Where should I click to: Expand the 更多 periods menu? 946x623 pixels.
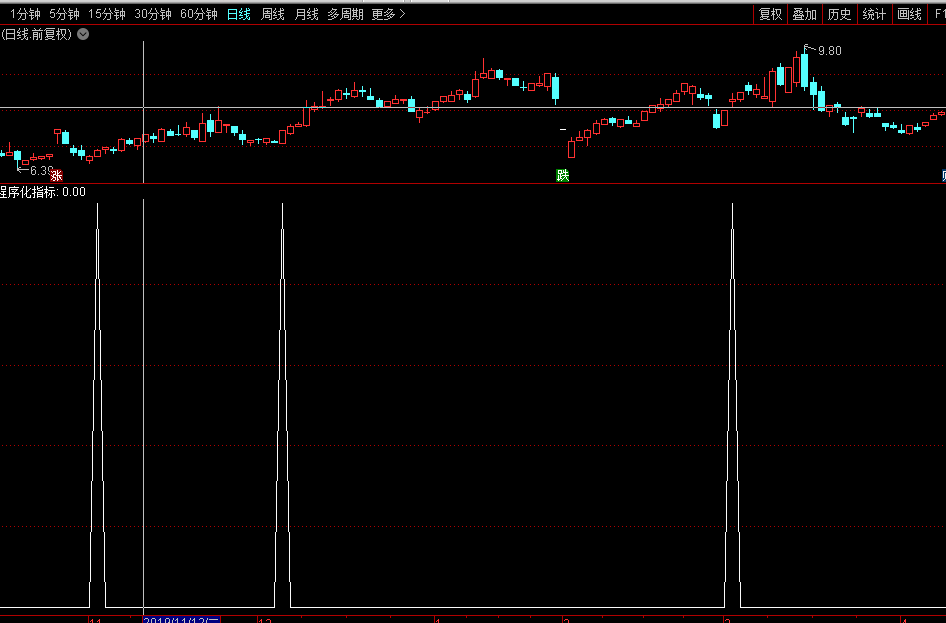388,14
